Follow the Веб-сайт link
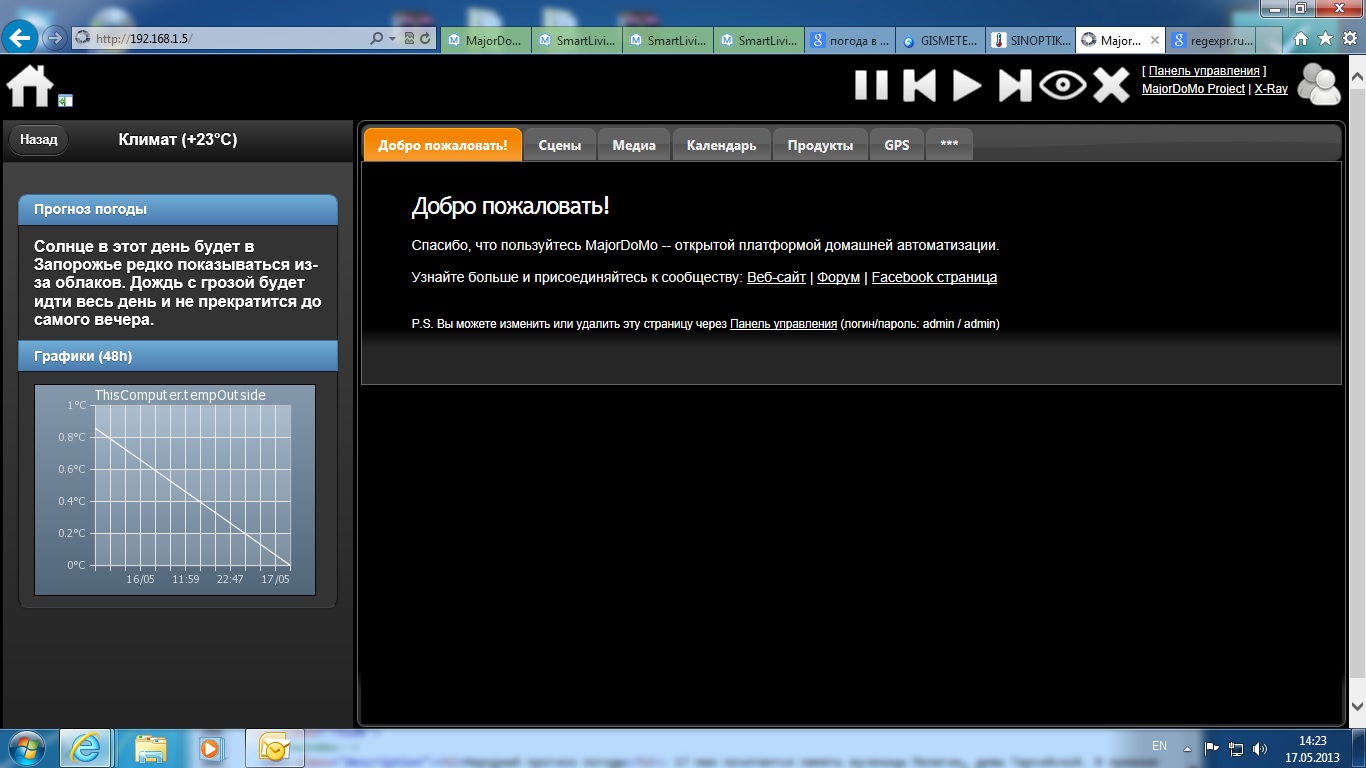Image resolution: width=1366 pixels, height=768 pixels. (776, 277)
